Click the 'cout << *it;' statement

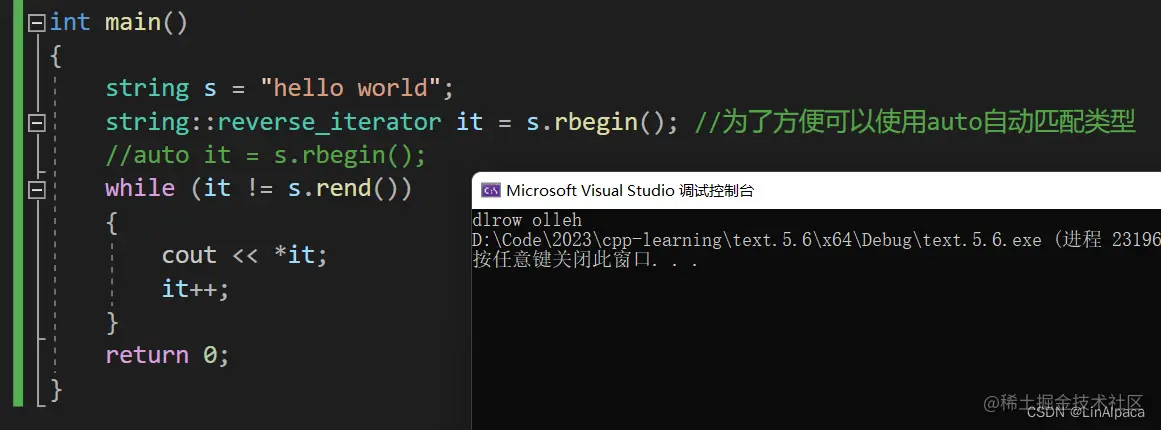[244, 255]
